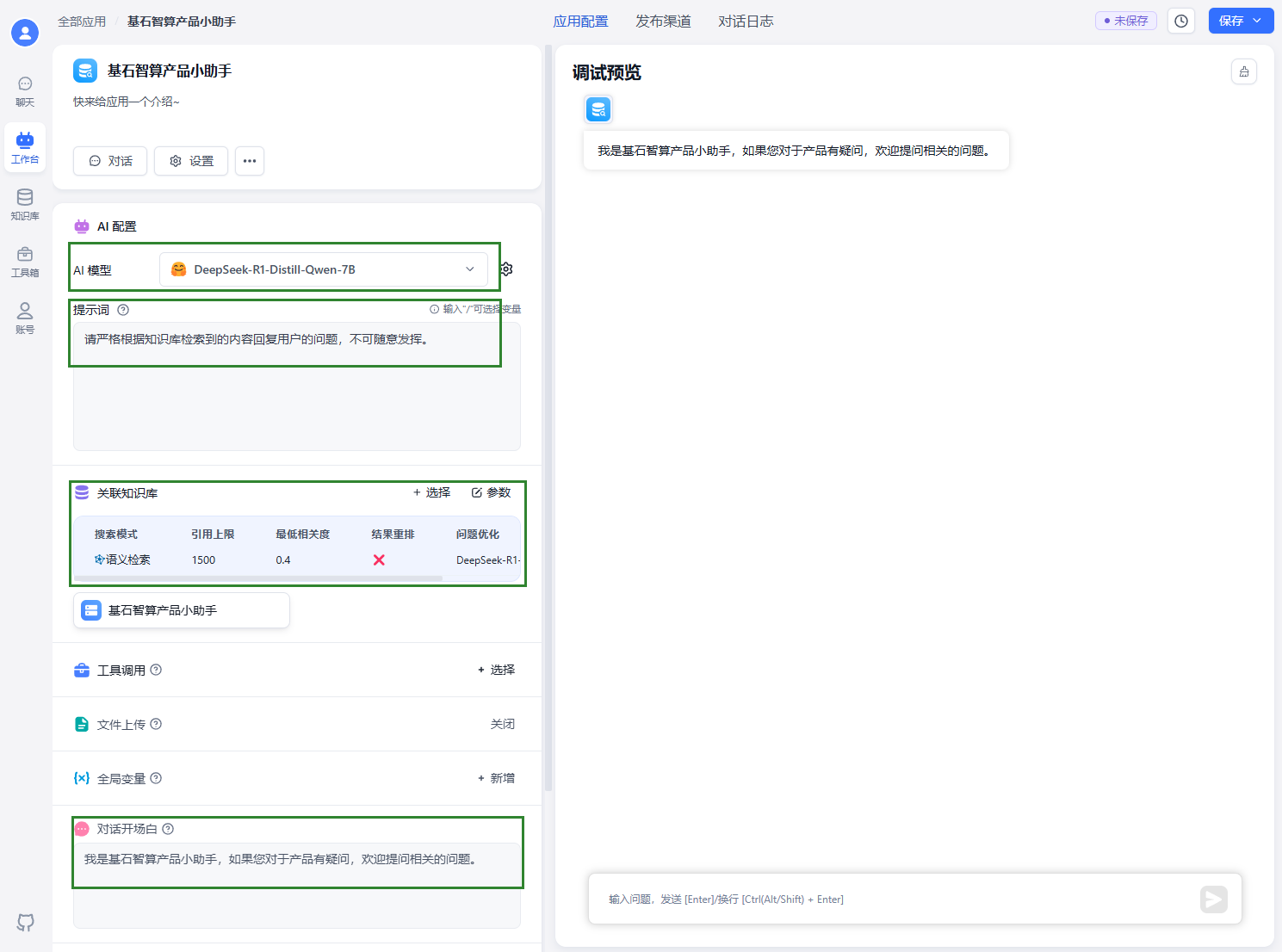Click the knowledge params horizontal scrollbar
Viewport: 1282px width, 952px height.
[258, 578]
